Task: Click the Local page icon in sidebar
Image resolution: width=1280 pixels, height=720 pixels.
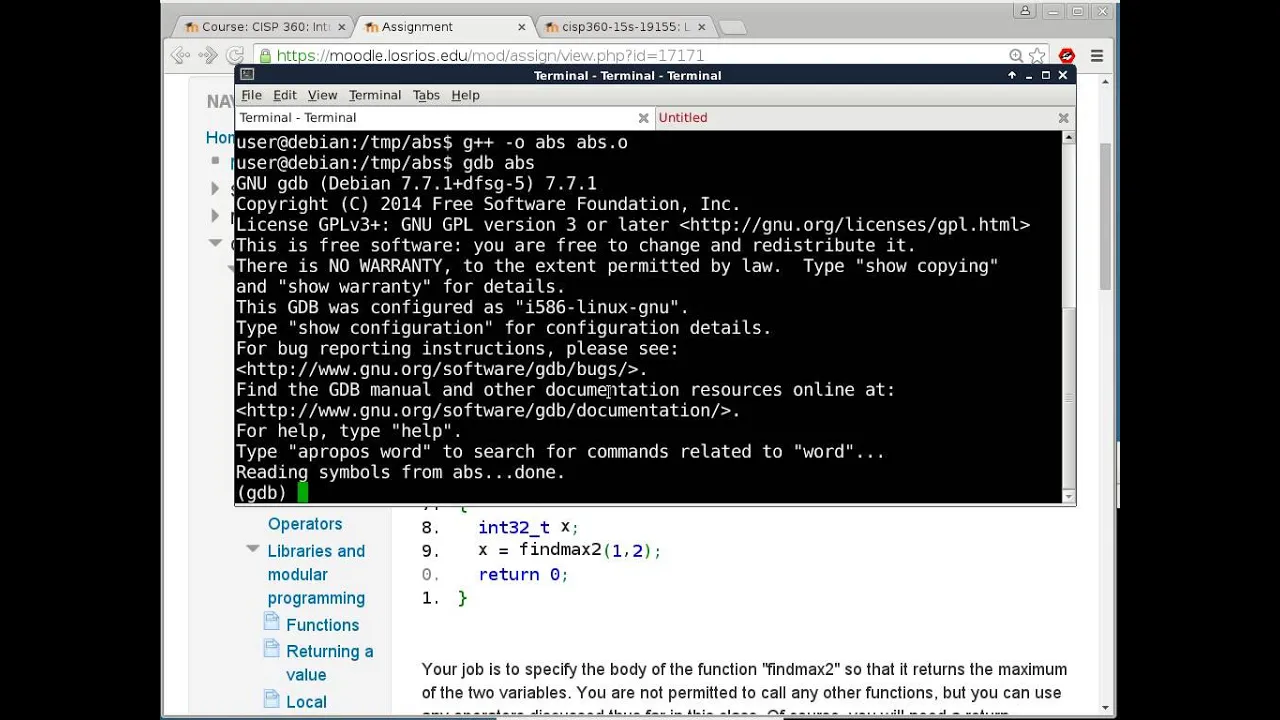Action: click(x=271, y=699)
